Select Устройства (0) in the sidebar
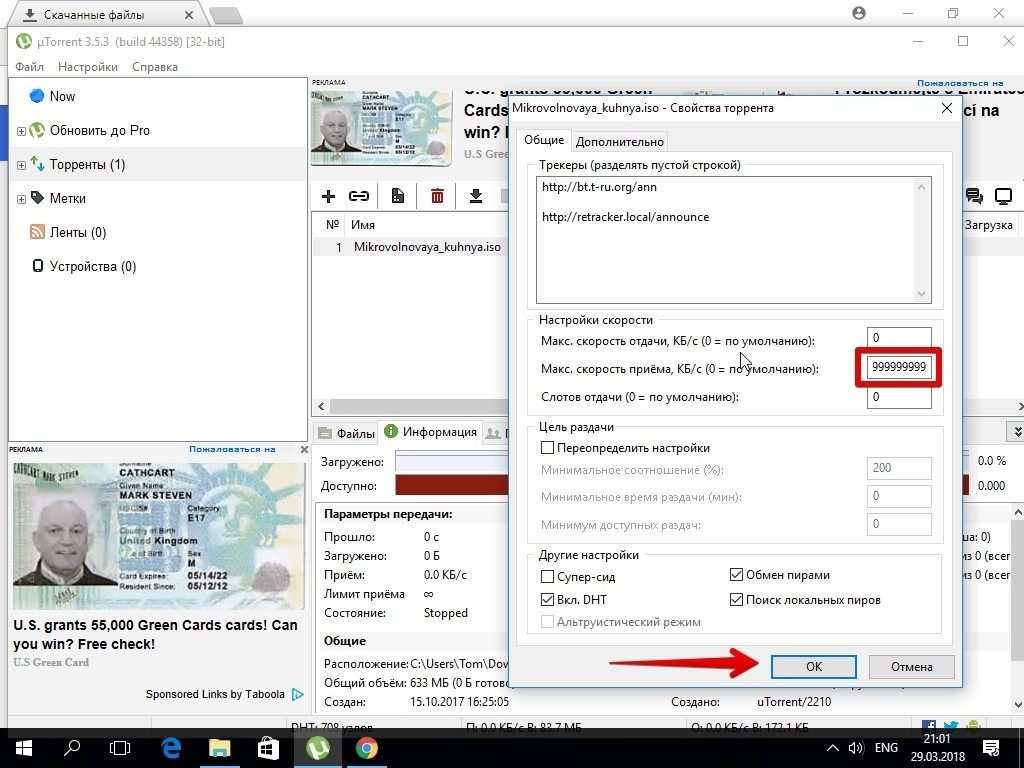Screen dimensions: 1024x768 click(x=93, y=266)
